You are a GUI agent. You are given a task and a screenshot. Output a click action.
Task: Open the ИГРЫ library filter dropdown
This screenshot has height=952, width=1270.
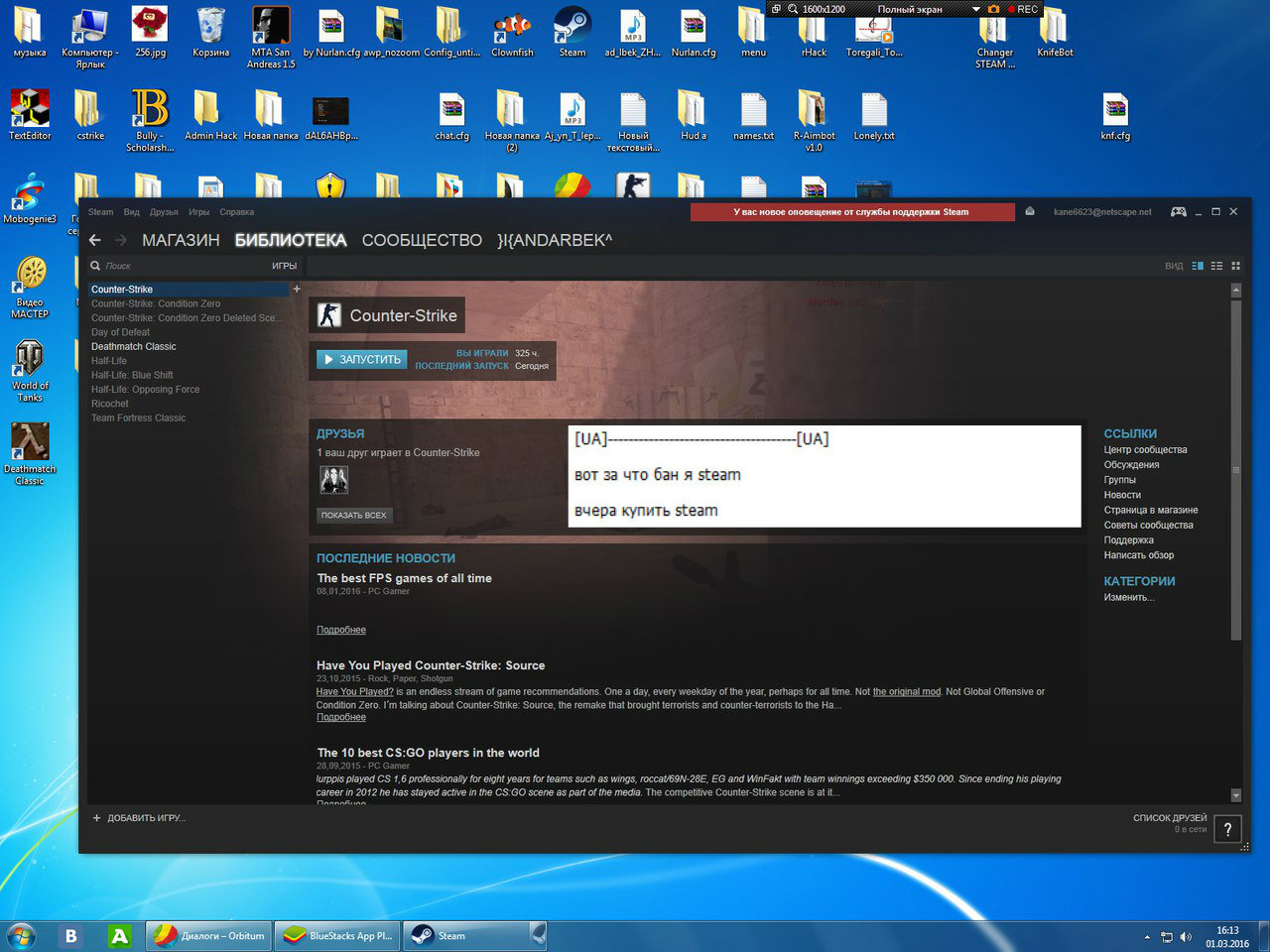(x=284, y=266)
